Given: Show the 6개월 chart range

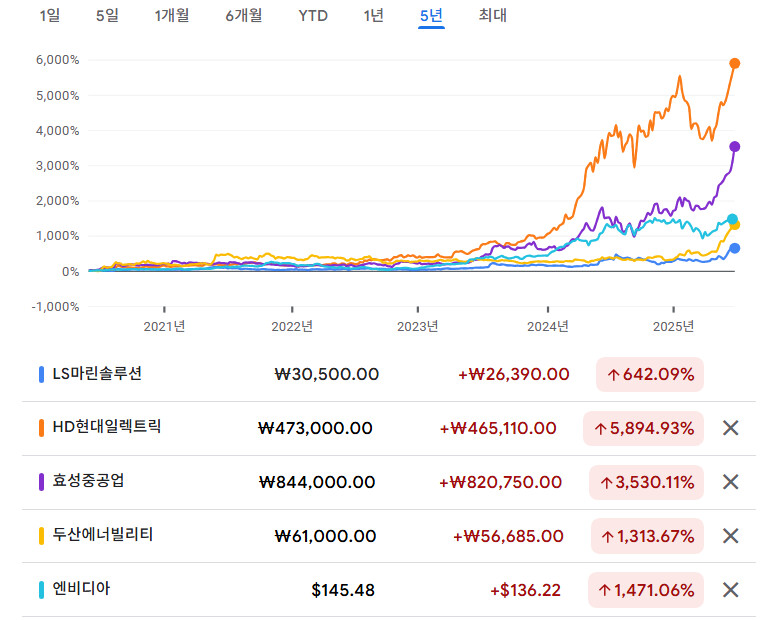Looking at the screenshot, I should tap(244, 16).
